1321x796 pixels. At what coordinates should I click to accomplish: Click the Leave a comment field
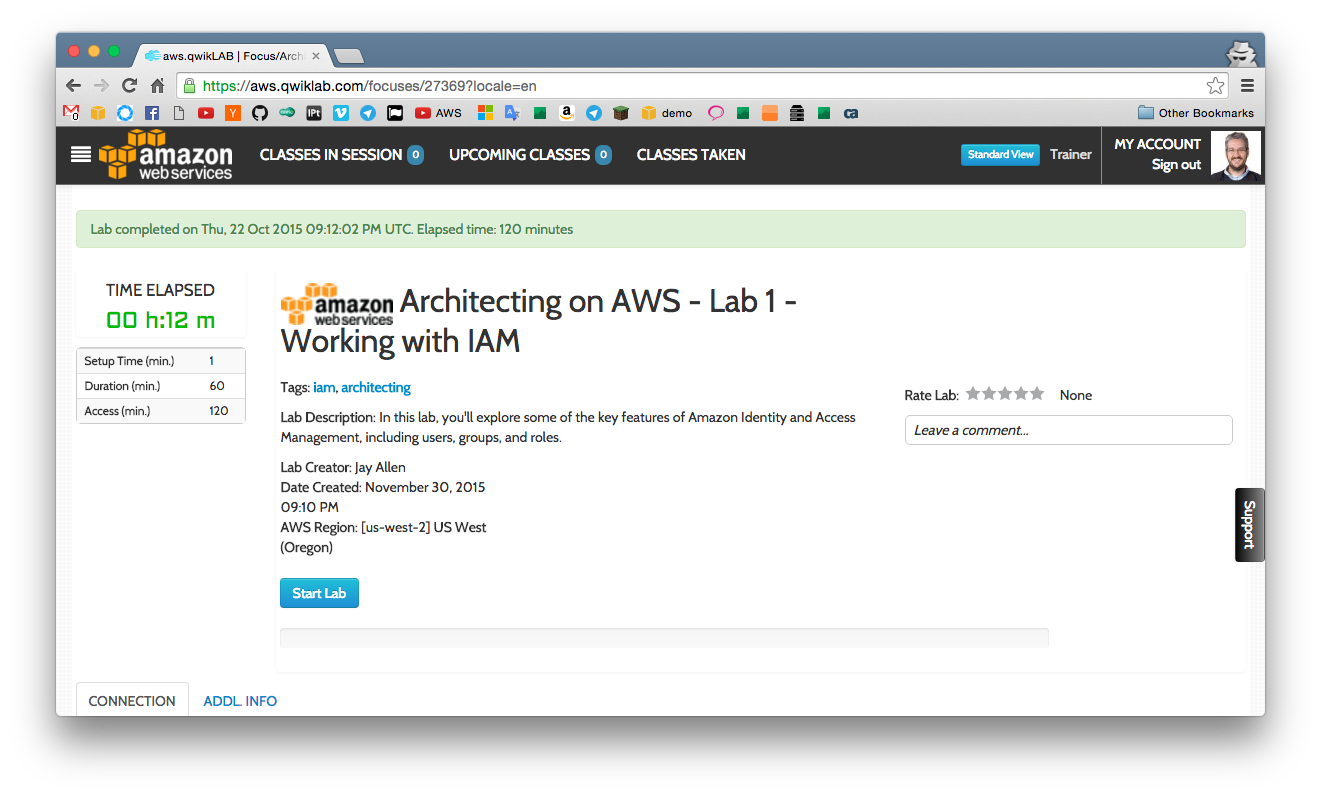tap(1069, 430)
